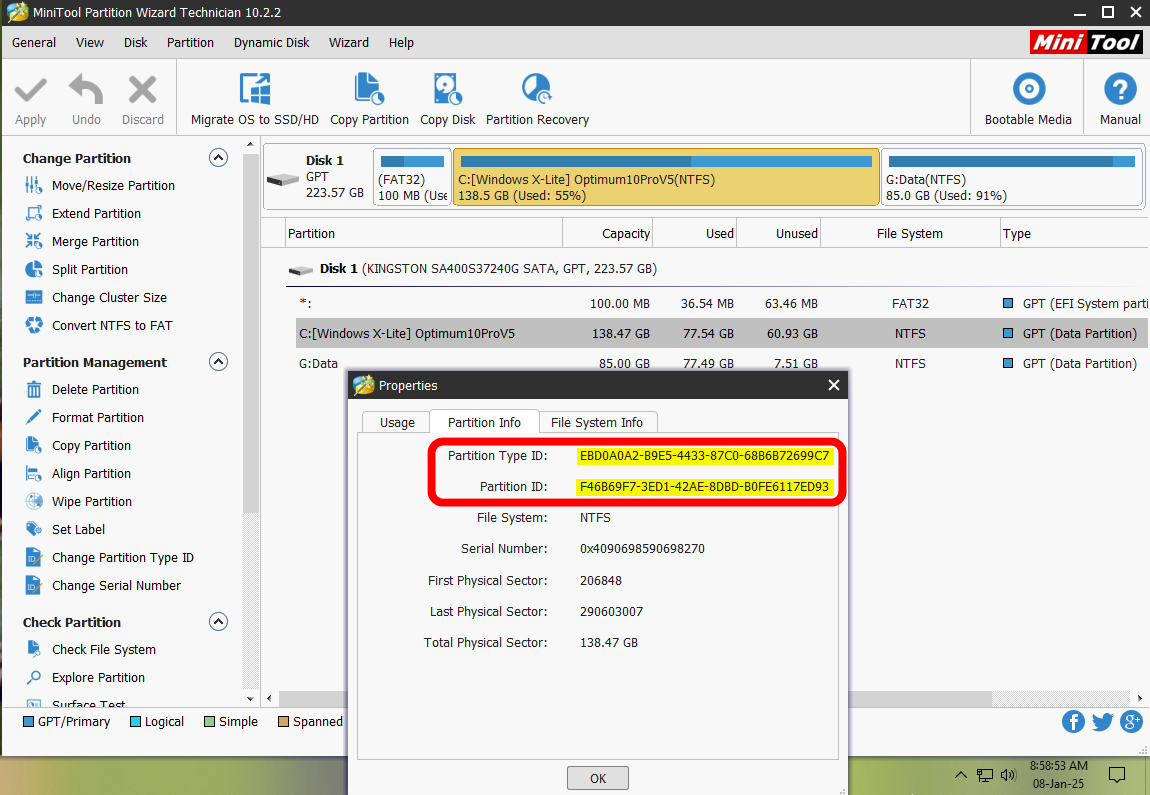
Task: Select the Partition Info tab
Action: 484,422
